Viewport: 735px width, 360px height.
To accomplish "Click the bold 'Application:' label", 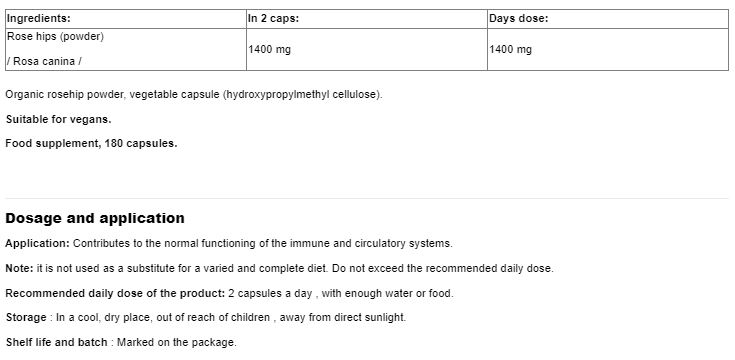I will 38,244.
